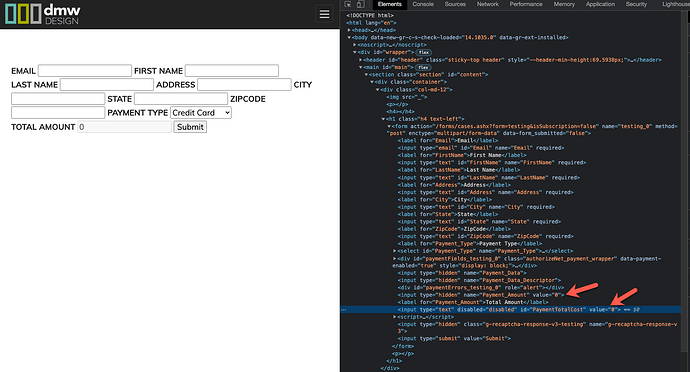This screenshot has height=372, width=690.
Task: Select the input id Address line
Action: (x=486, y=192)
